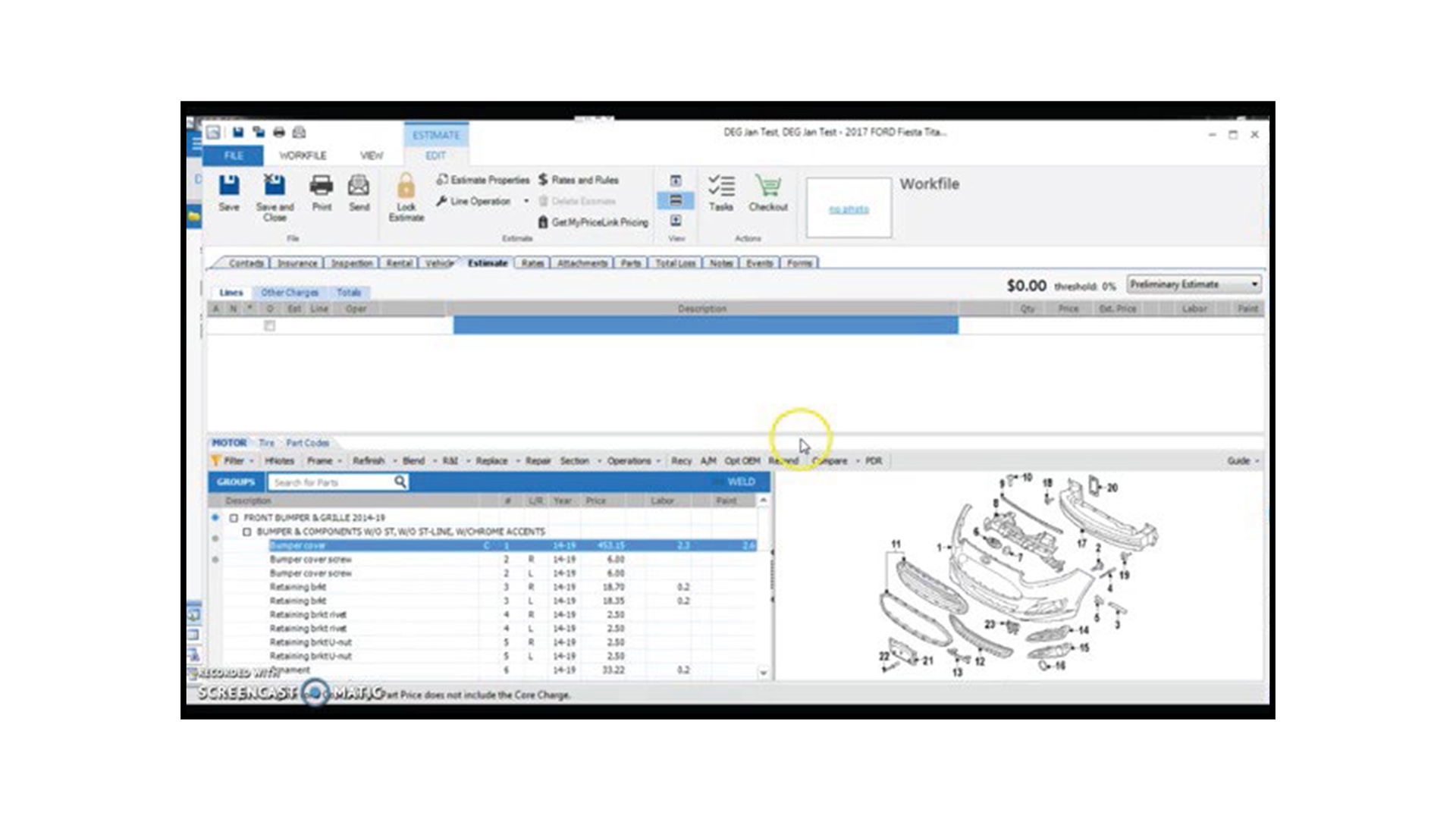The image size is (1456, 819).
Task: Click the Save and Close icon
Action: pos(275,186)
